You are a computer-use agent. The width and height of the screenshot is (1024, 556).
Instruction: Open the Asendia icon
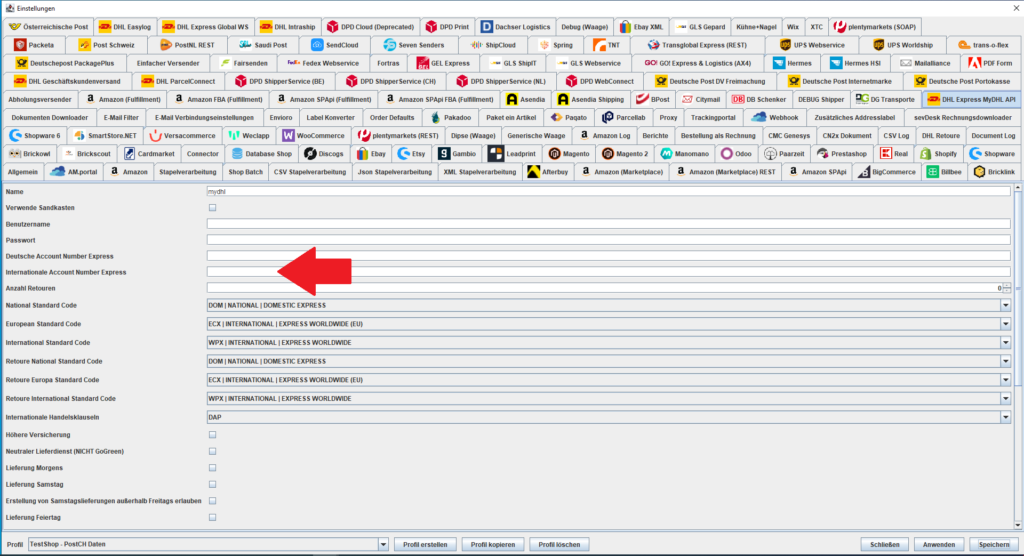tap(511, 99)
